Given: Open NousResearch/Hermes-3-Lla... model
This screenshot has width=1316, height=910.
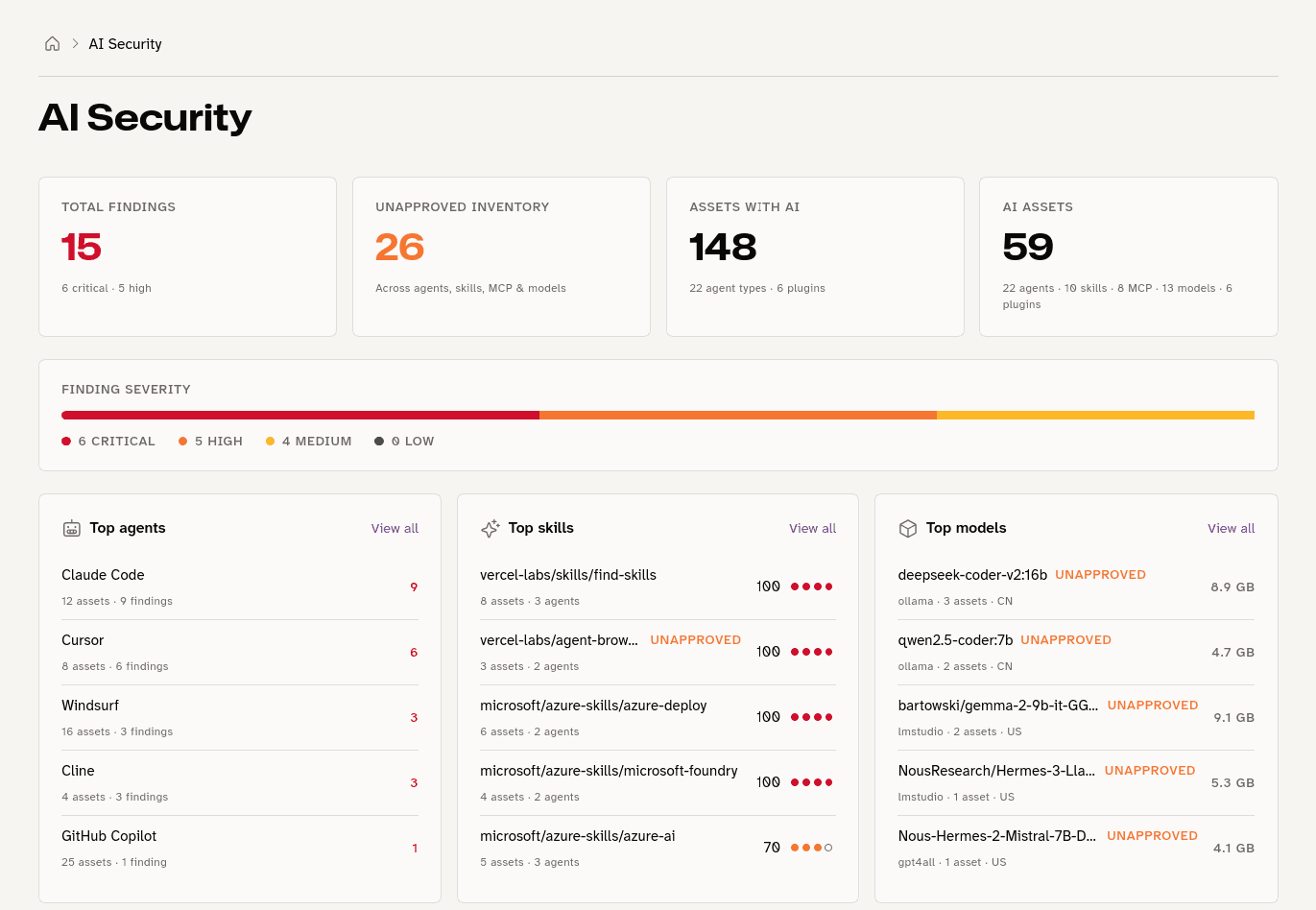Looking at the screenshot, I should coord(996,771).
